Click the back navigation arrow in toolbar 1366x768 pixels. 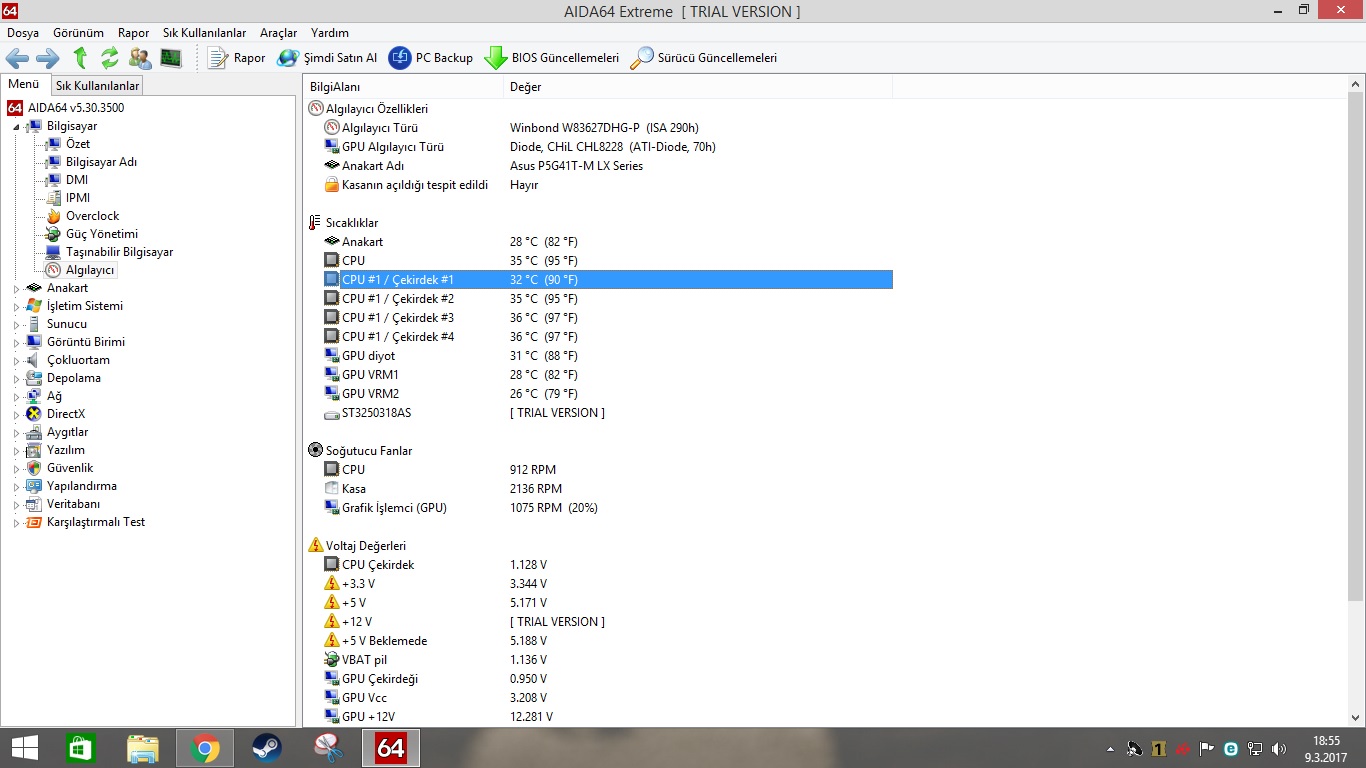tap(17, 58)
